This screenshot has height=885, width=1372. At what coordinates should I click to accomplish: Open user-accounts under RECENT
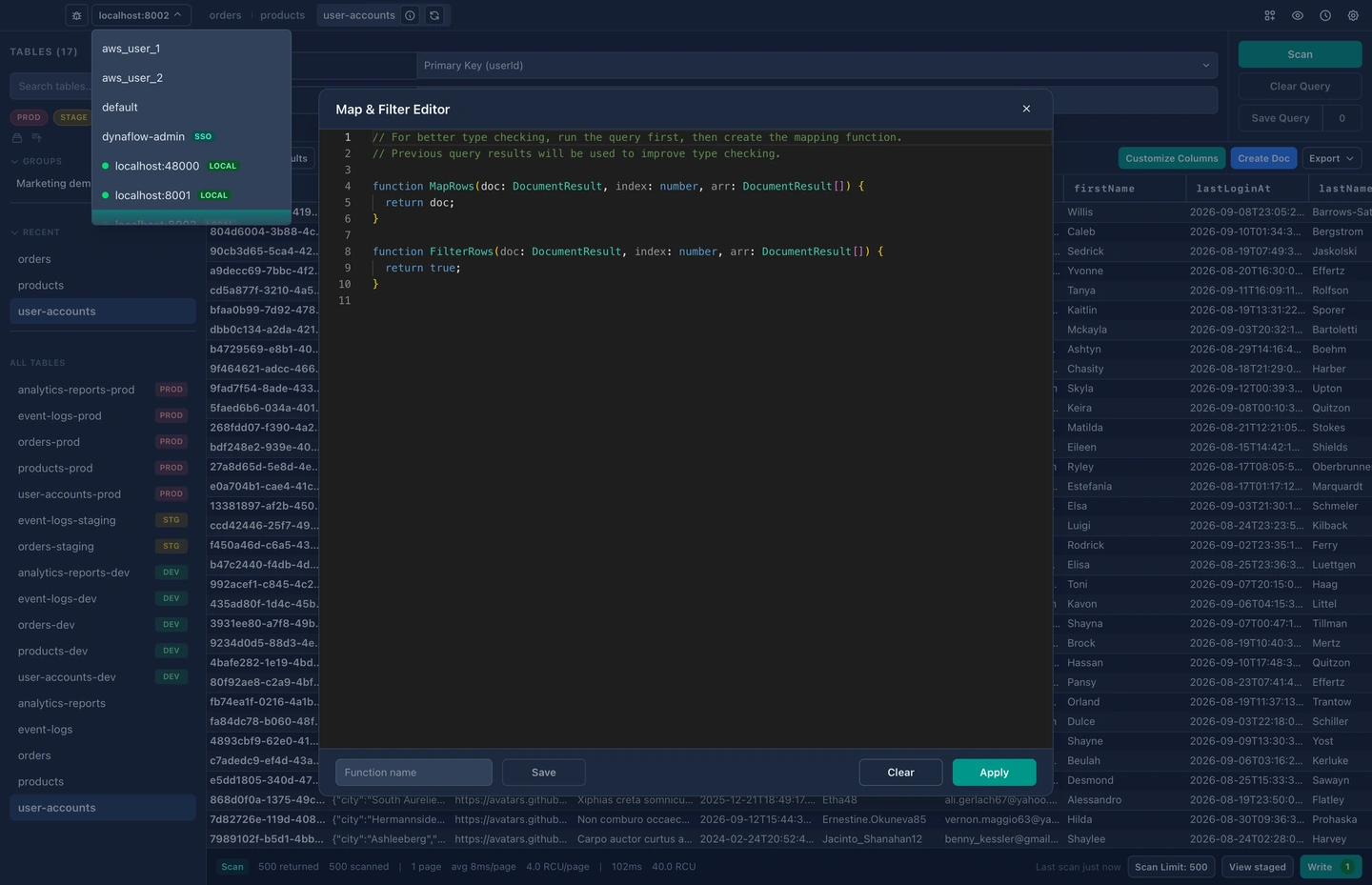[103, 312]
